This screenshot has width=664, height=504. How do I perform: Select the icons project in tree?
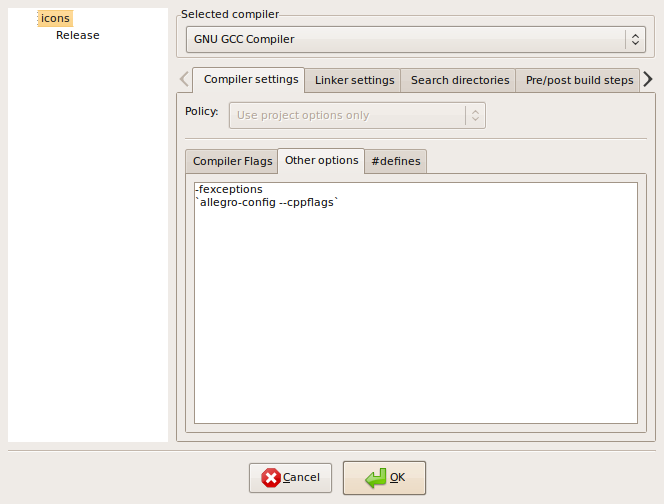pyautogui.click(x=55, y=18)
